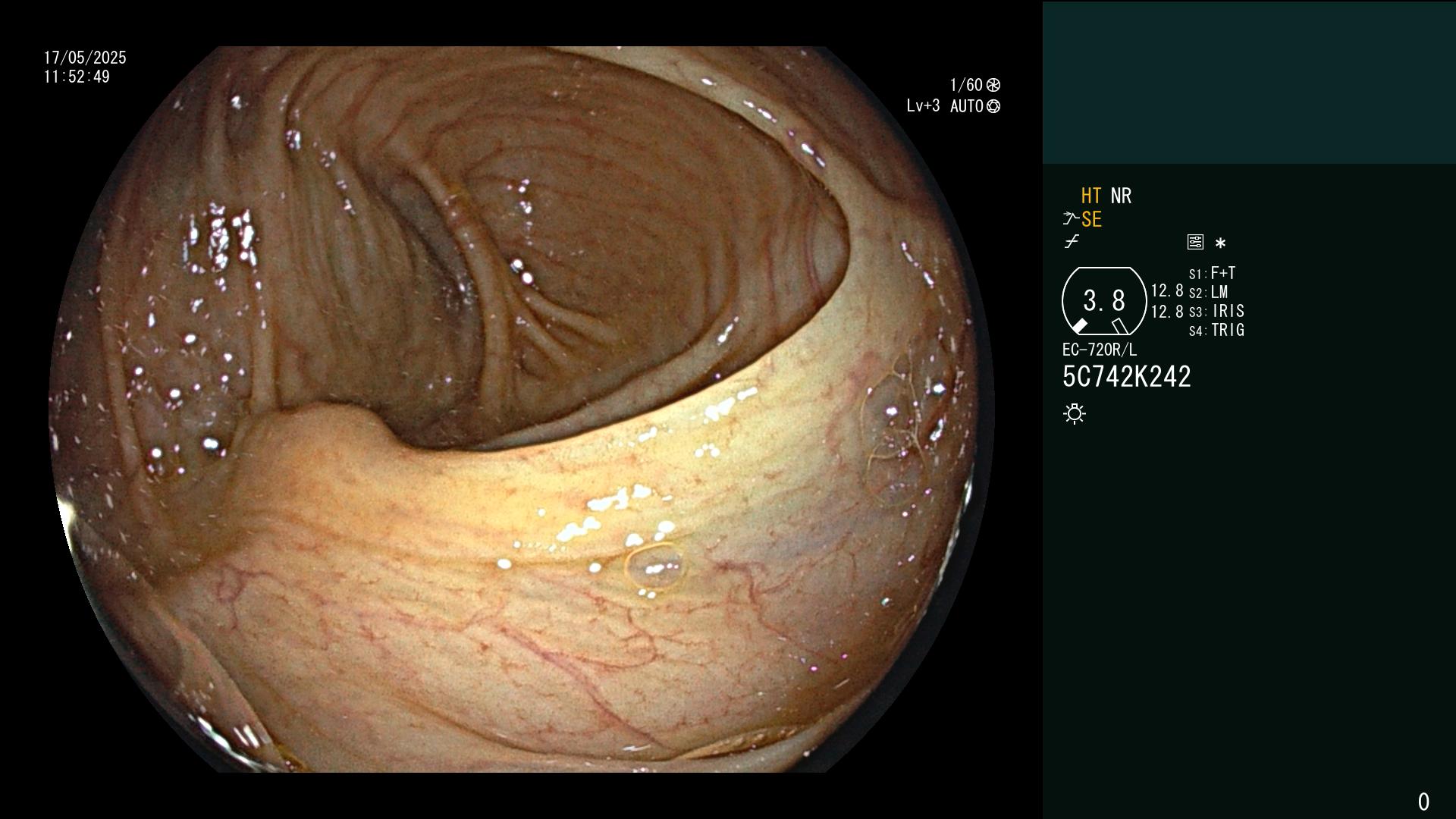Click the Lv+3 brightness level
This screenshot has height=819, width=1456.
coord(923,106)
